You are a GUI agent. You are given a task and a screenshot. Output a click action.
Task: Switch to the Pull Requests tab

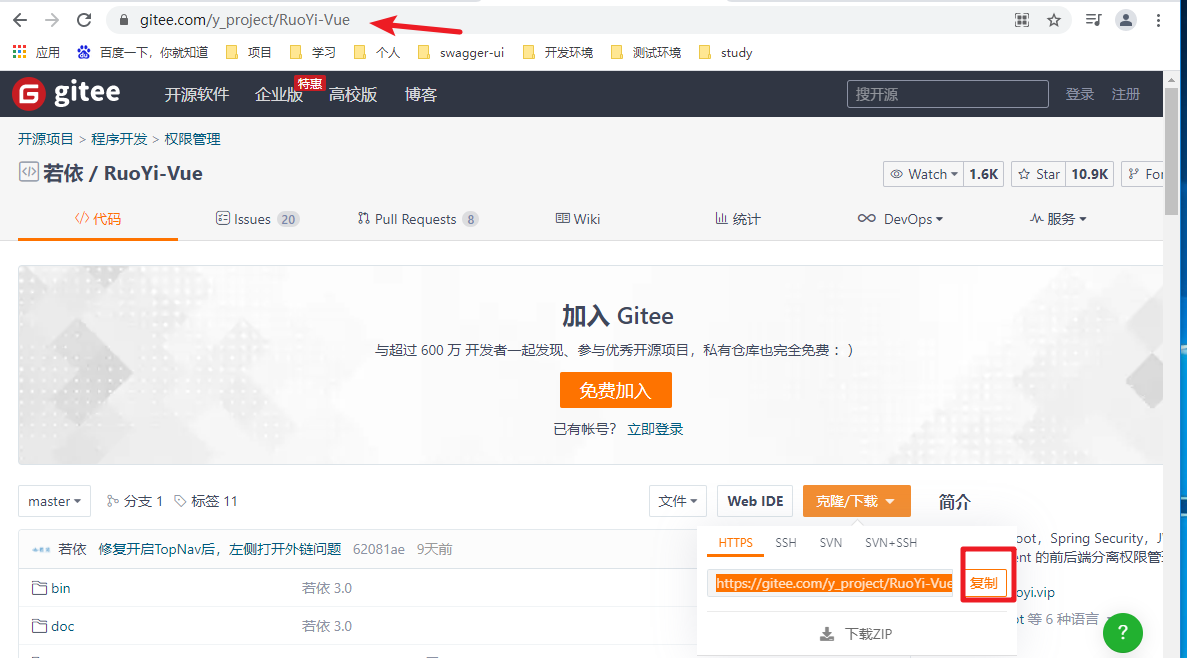tap(418, 219)
